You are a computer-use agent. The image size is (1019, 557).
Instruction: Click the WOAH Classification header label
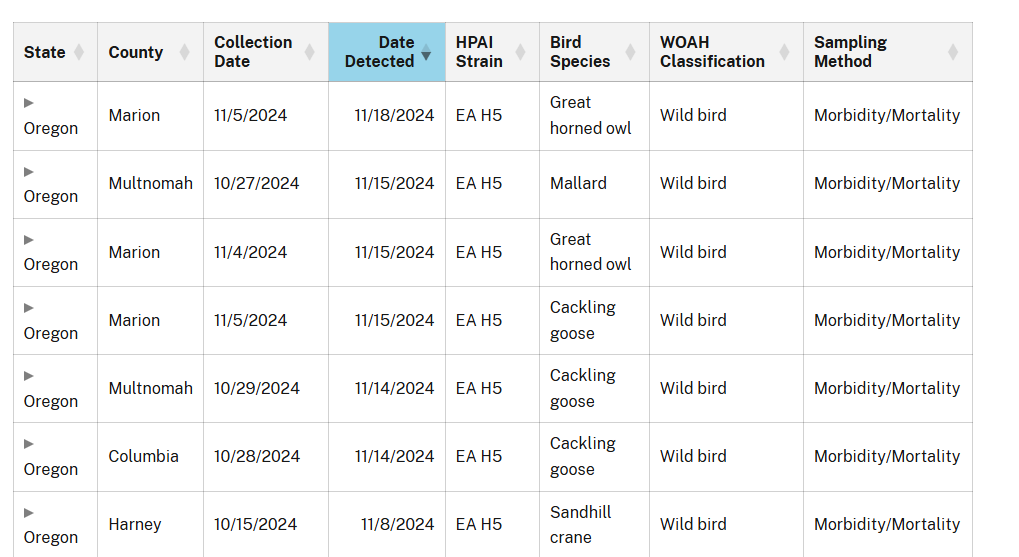tap(712, 52)
